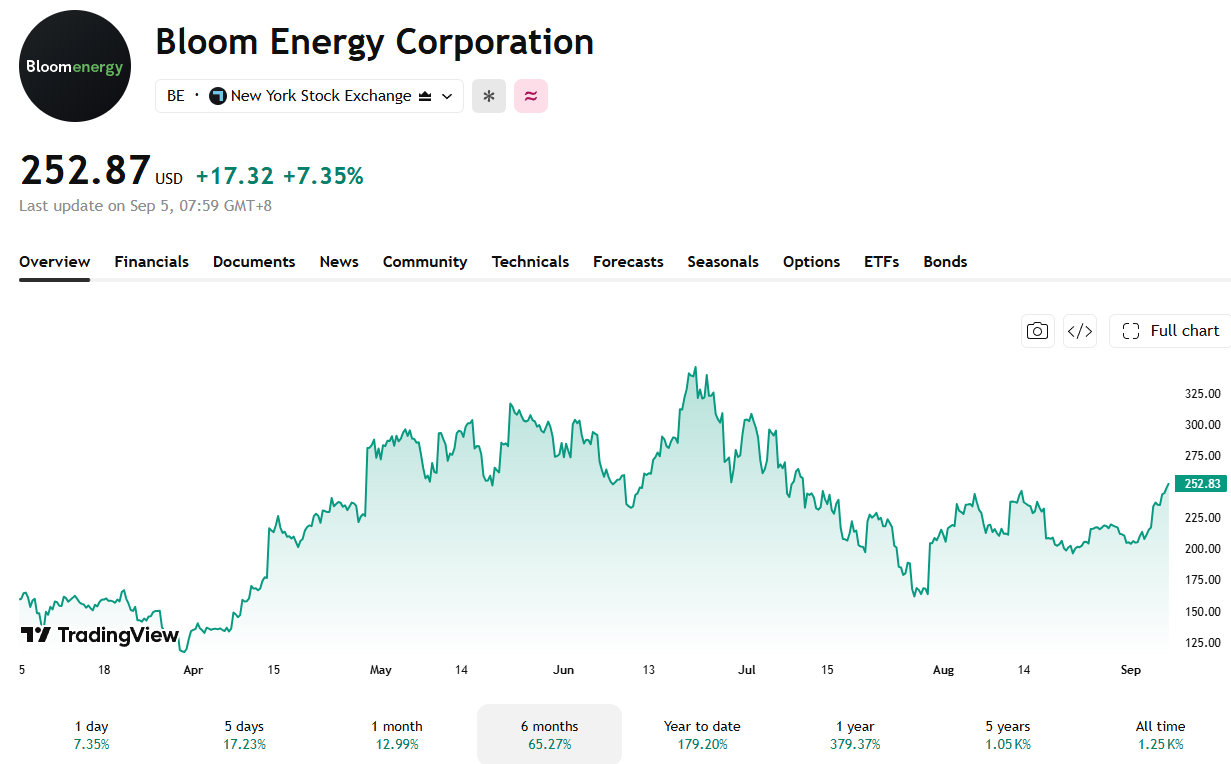Click the 252.87 price value
This screenshot has width=1231, height=764.
[85, 171]
